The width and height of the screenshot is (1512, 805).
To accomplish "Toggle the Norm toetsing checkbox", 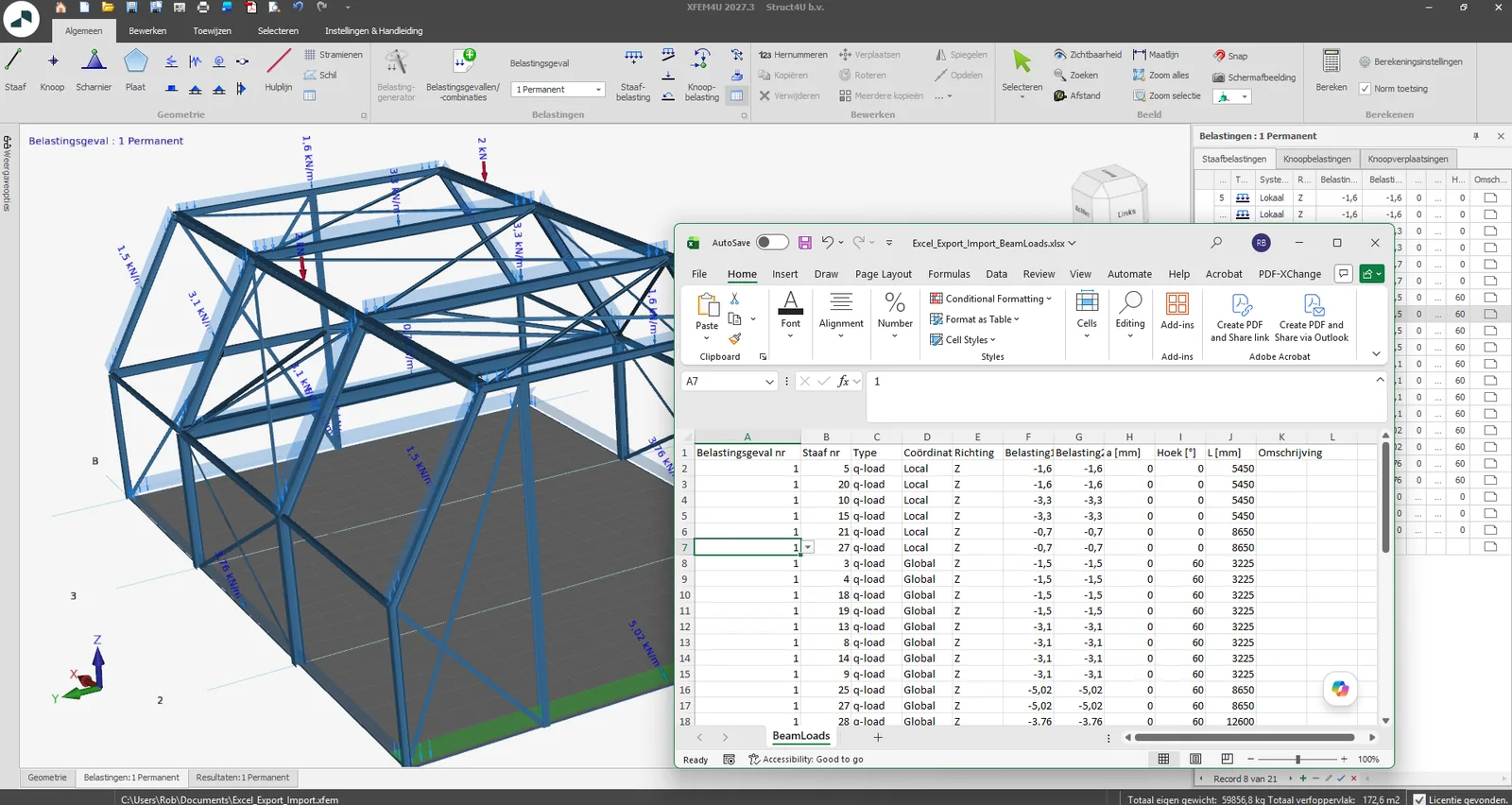I will click(1365, 89).
